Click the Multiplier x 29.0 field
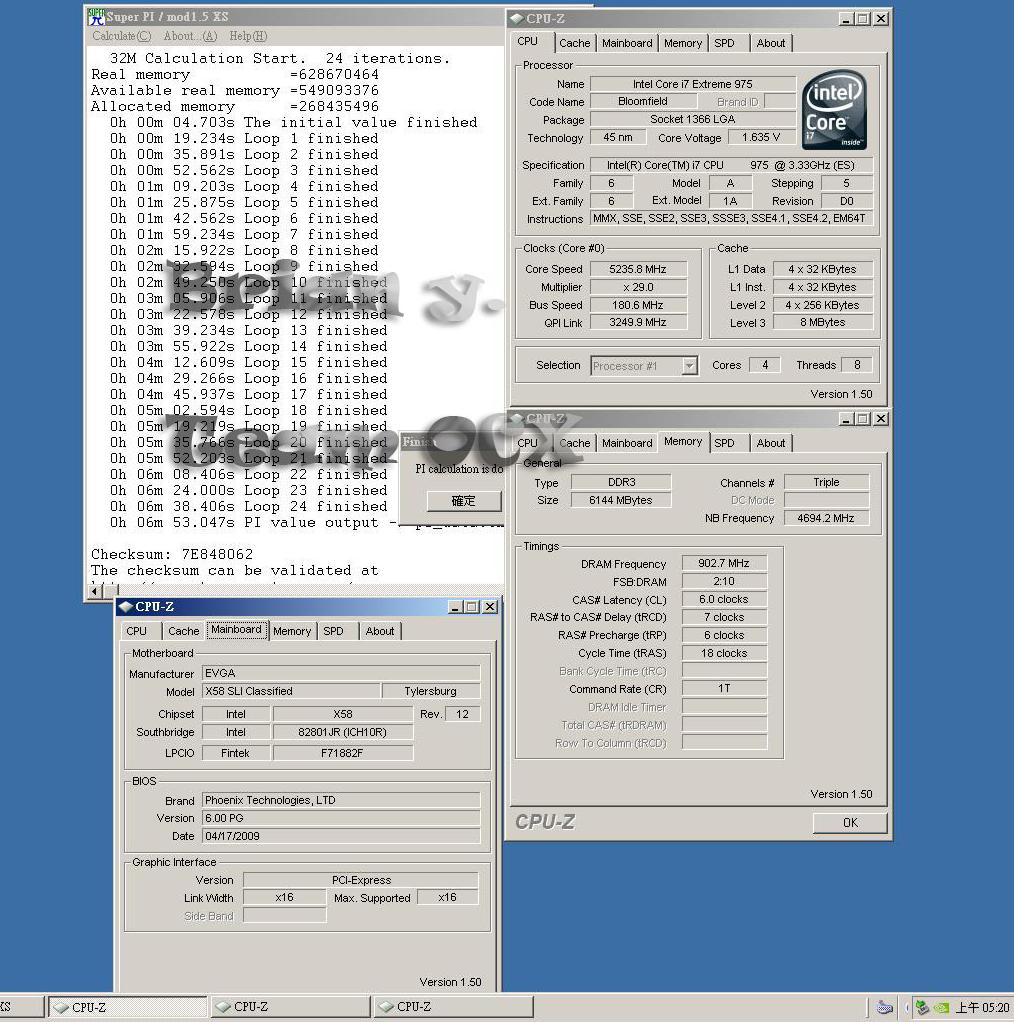Viewport: 1014px width, 1022px height. pyautogui.click(x=637, y=287)
